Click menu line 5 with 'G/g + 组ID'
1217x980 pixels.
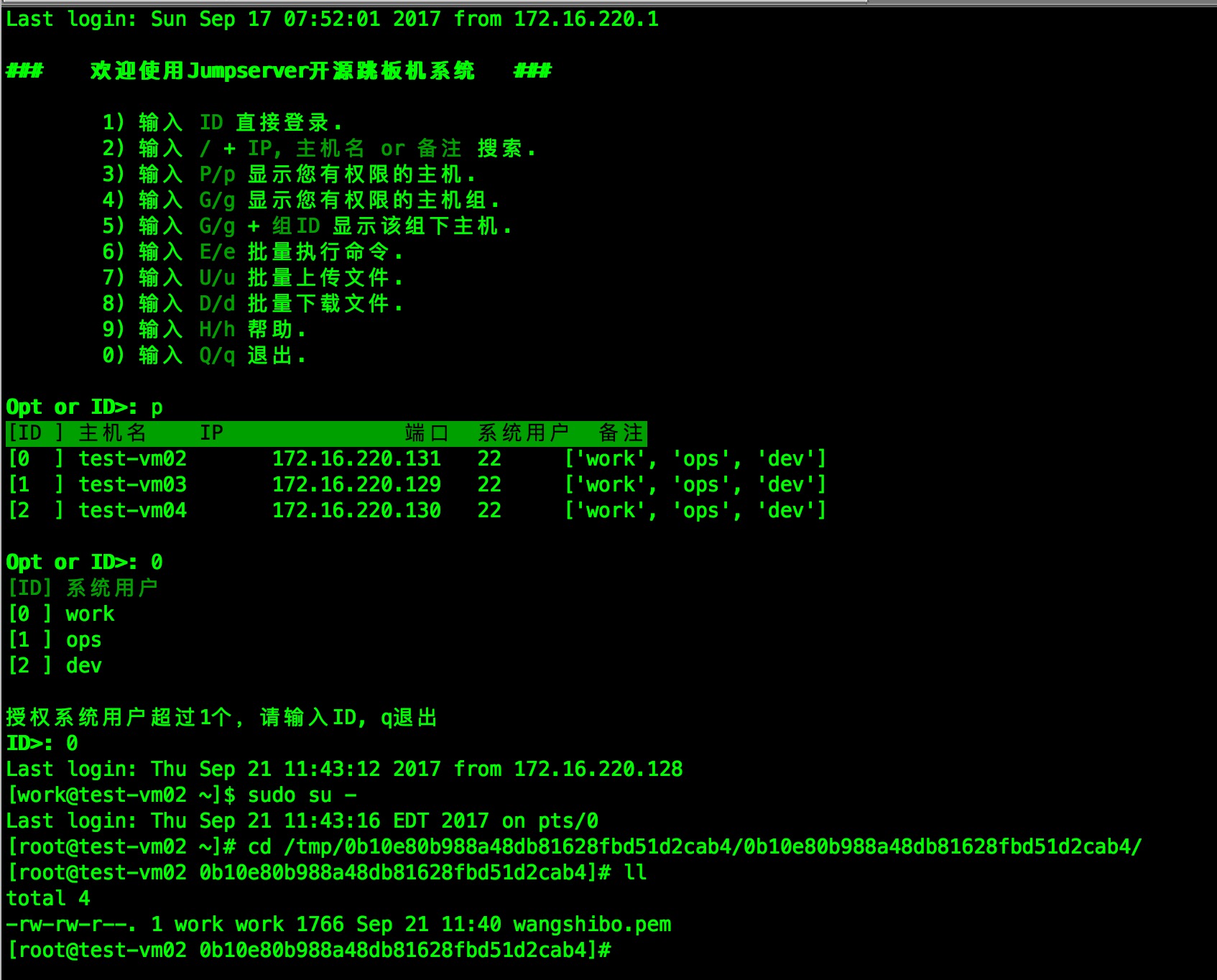point(307,226)
